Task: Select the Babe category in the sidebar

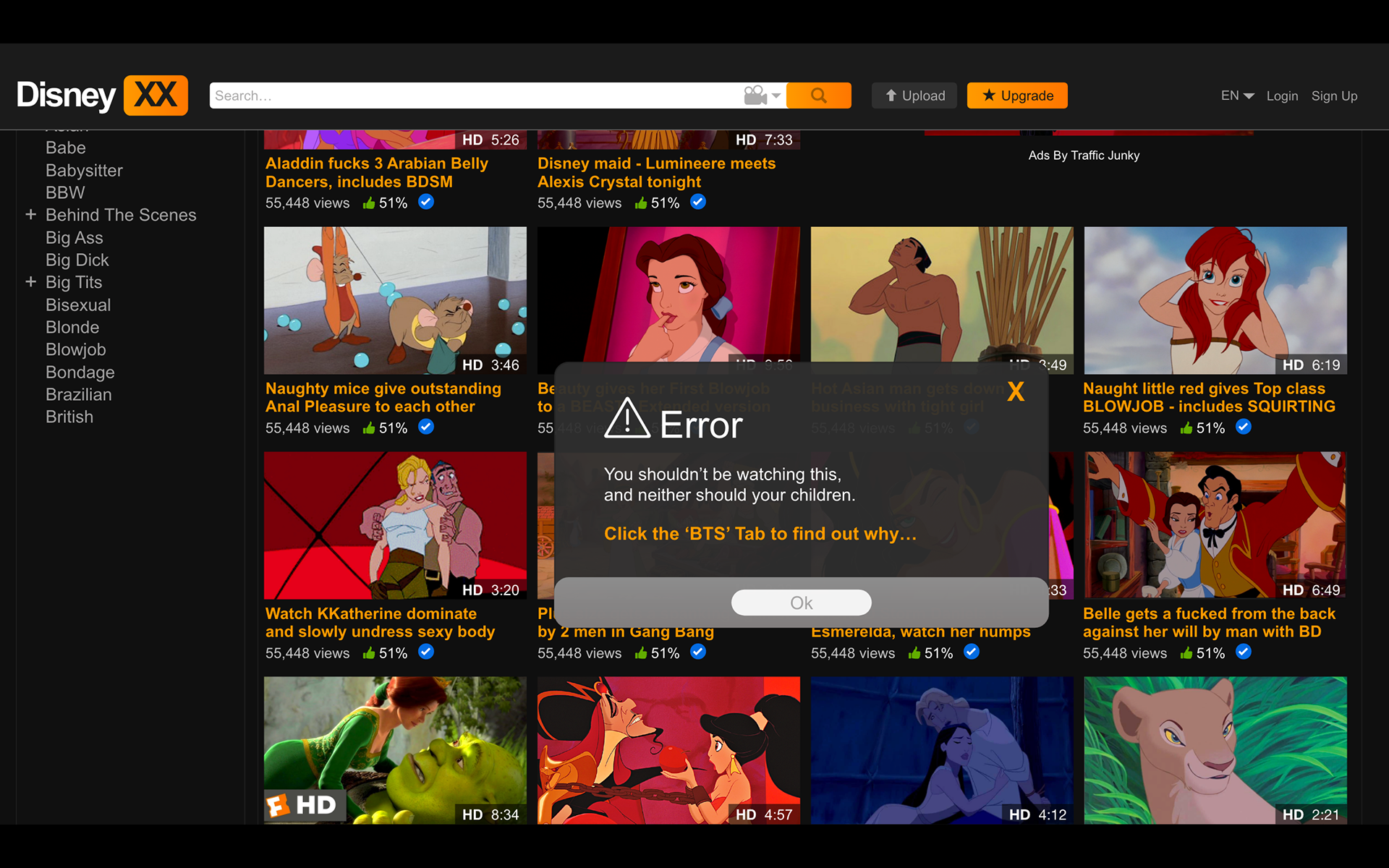Action: pos(66,148)
